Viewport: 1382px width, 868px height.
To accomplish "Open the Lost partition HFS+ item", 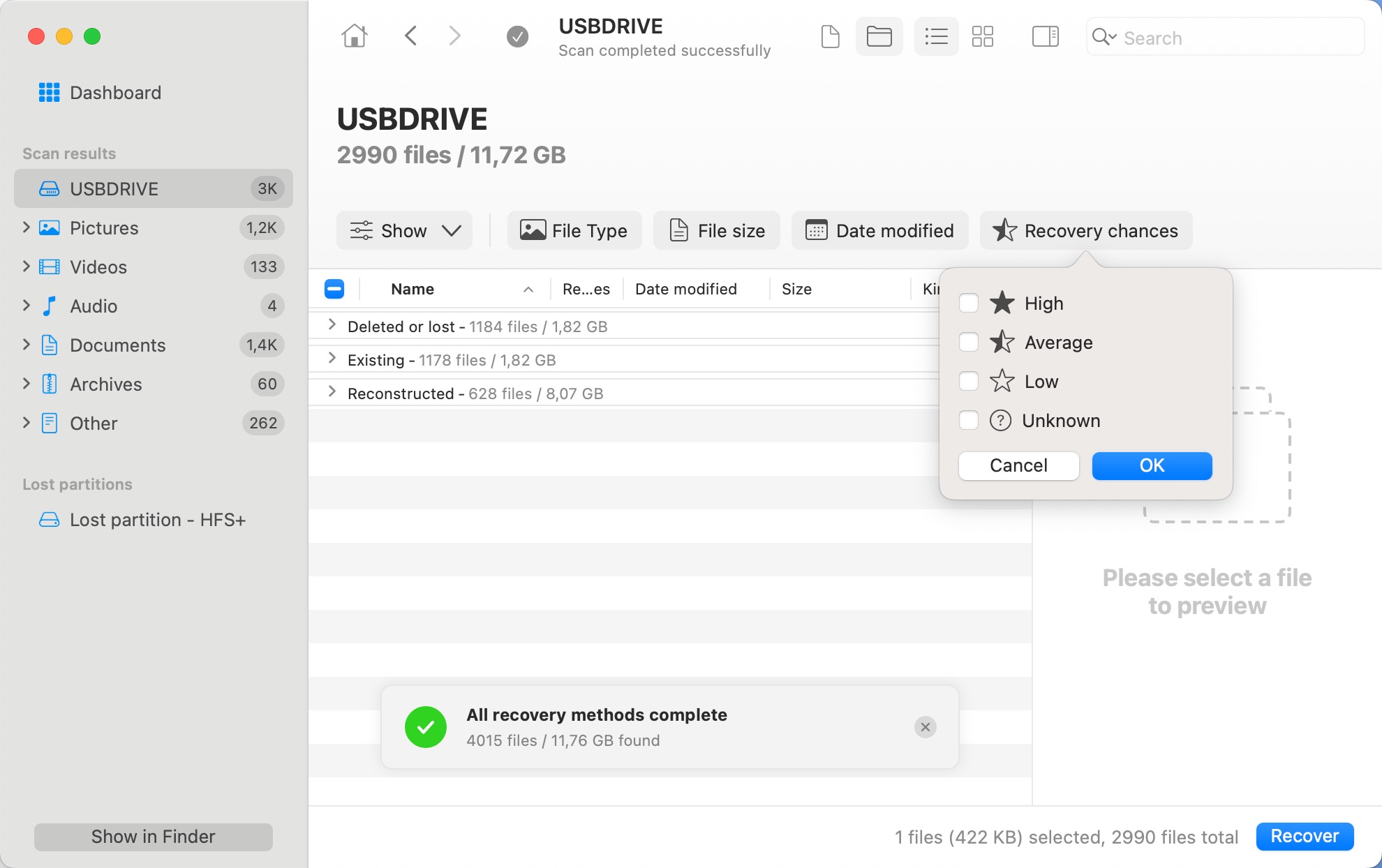I will coord(154,519).
